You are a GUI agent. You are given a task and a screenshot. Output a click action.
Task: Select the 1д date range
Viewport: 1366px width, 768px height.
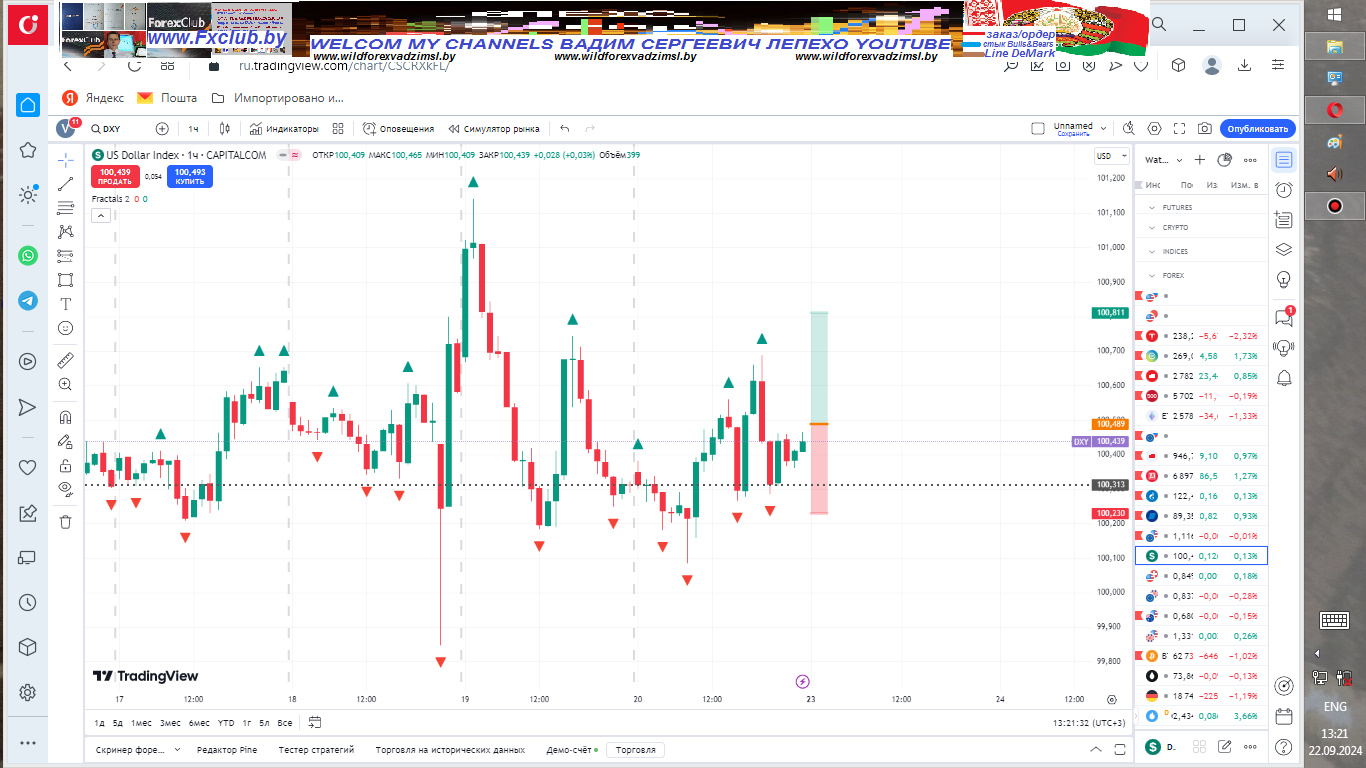pyautogui.click(x=99, y=722)
